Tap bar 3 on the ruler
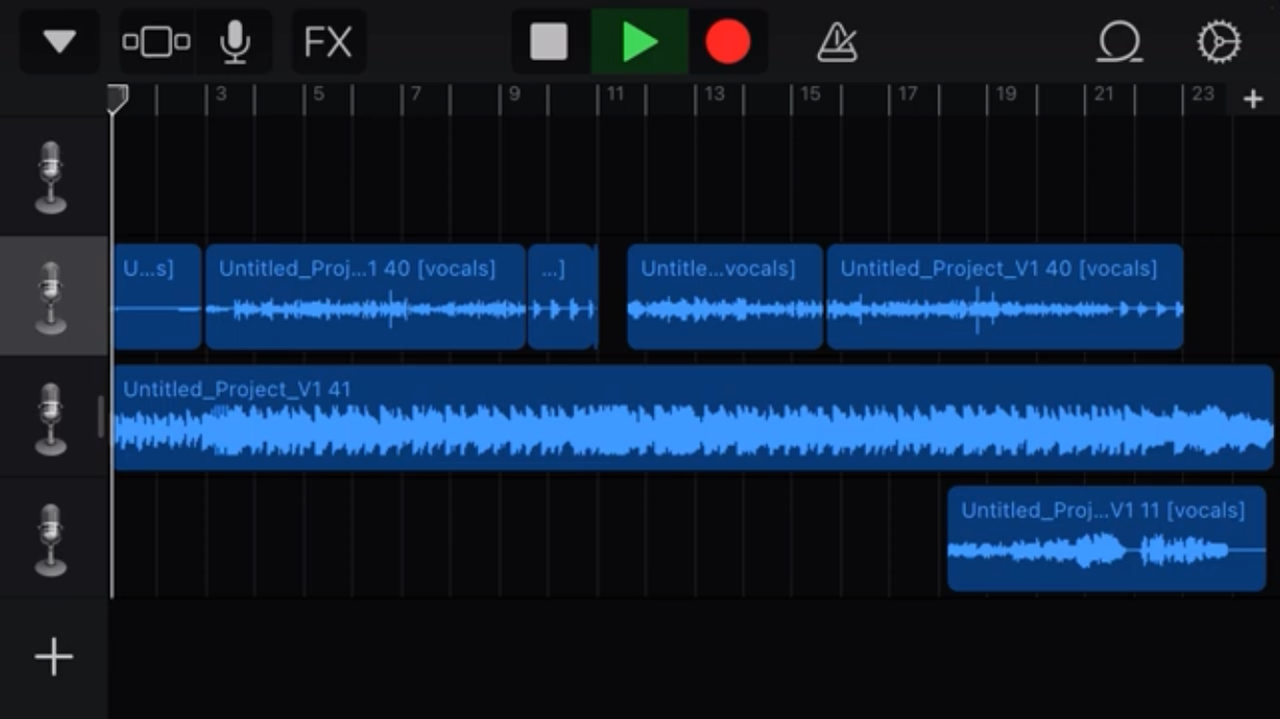The width and height of the screenshot is (1280, 719). tap(221, 94)
